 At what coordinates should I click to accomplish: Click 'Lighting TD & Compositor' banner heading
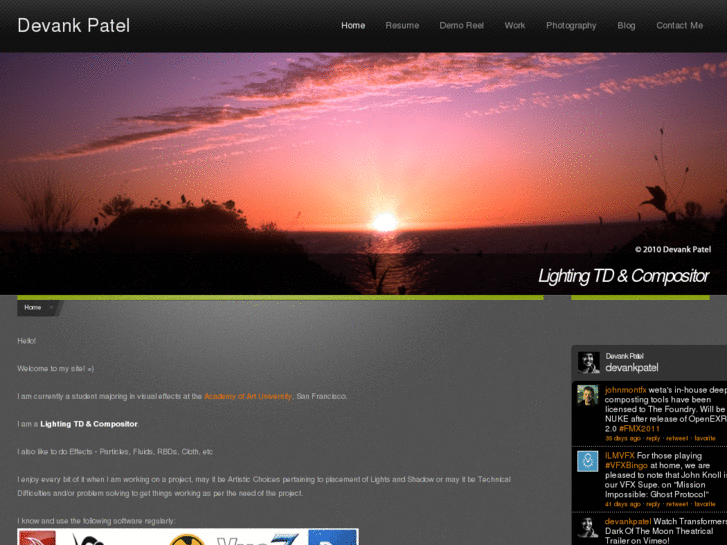[623, 276]
